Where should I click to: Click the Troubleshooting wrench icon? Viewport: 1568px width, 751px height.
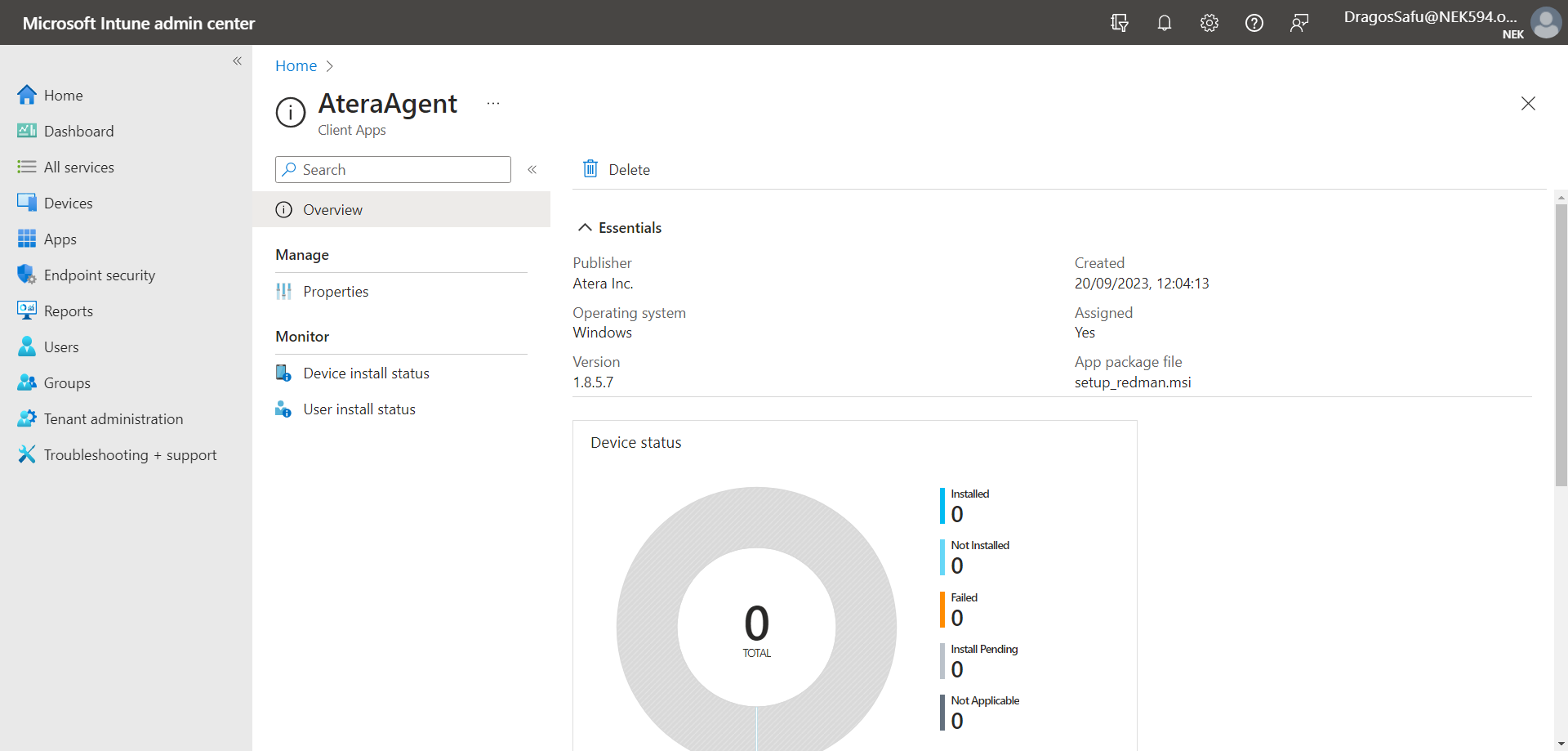tap(27, 454)
